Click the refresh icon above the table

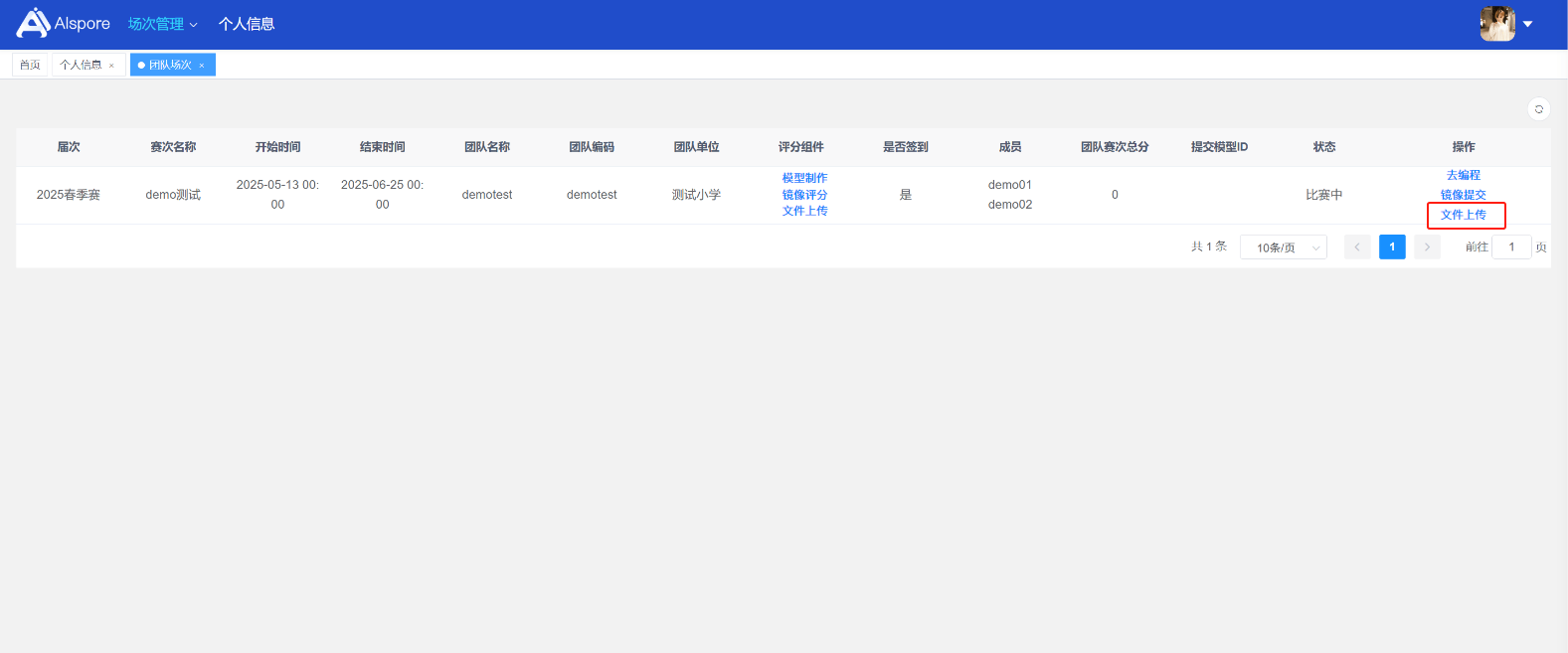1538,109
